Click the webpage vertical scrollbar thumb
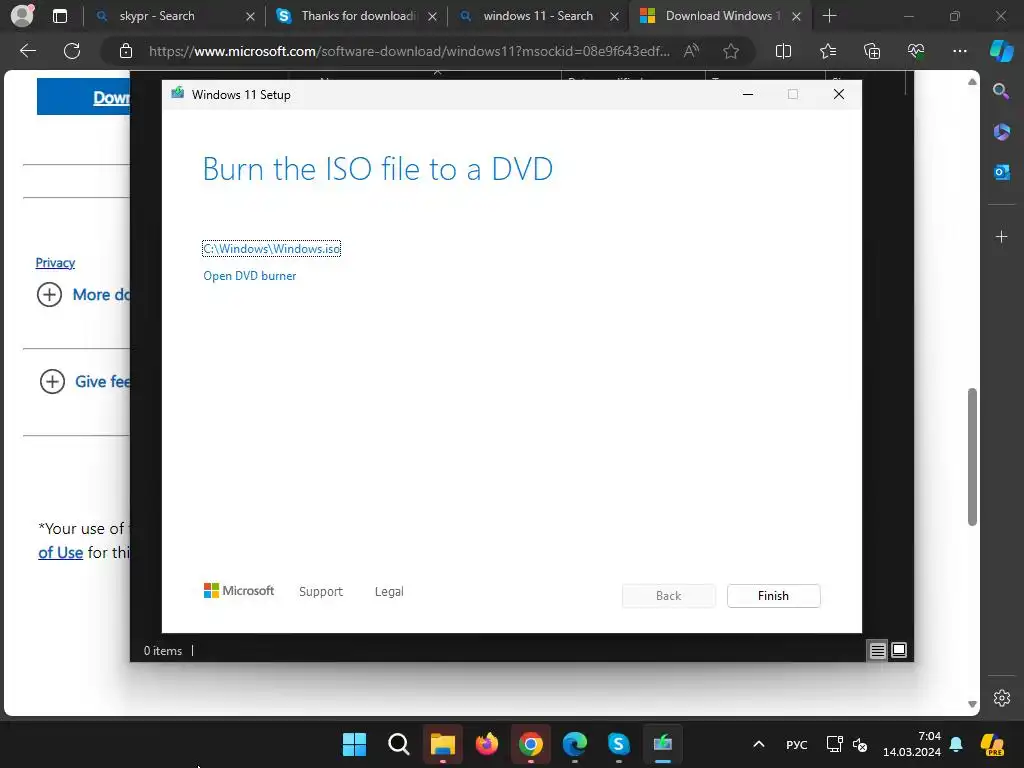The height and width of the screenshot is (768, 1024). click(972, 457)
